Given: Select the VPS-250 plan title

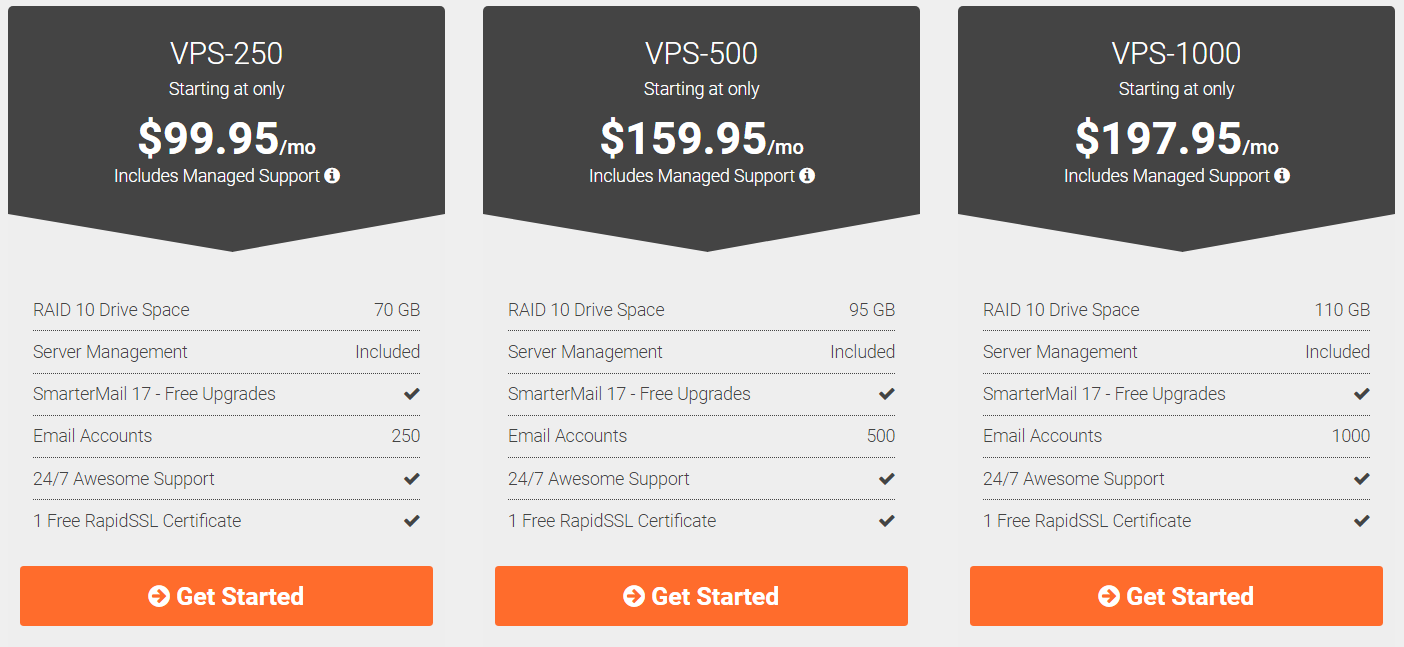Looking at the screenshot, I should [226, 53].
